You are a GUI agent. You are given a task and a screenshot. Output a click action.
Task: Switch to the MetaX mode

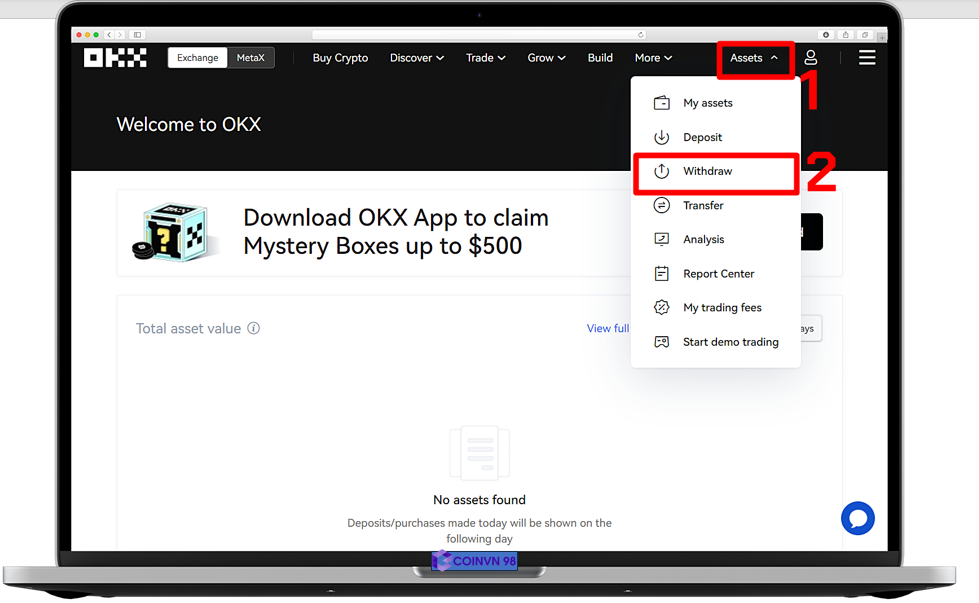[250, 58]
